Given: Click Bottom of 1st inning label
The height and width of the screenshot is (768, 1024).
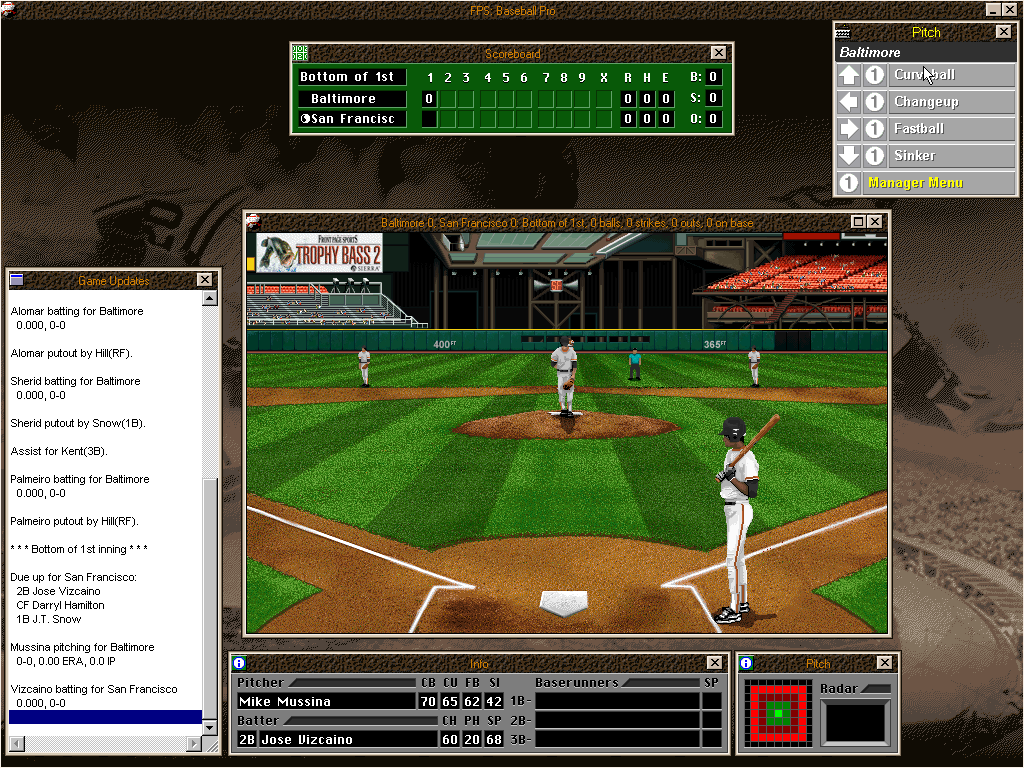Looking at the screenshot, I should (x=351, y=77).
